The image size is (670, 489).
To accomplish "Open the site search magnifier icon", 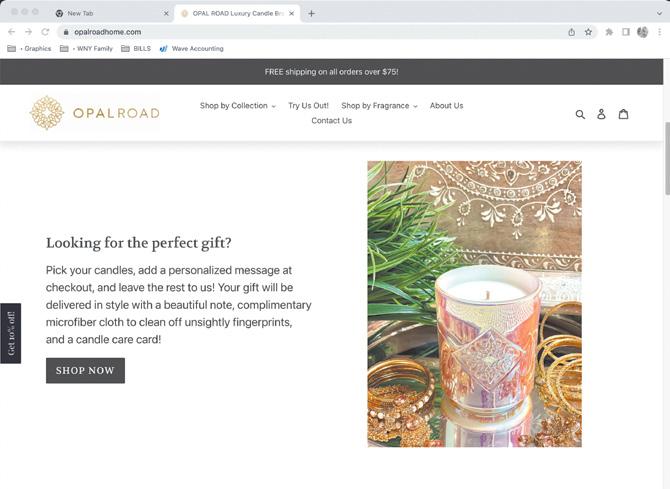I will pyautogui.click(x=580, y=114).
